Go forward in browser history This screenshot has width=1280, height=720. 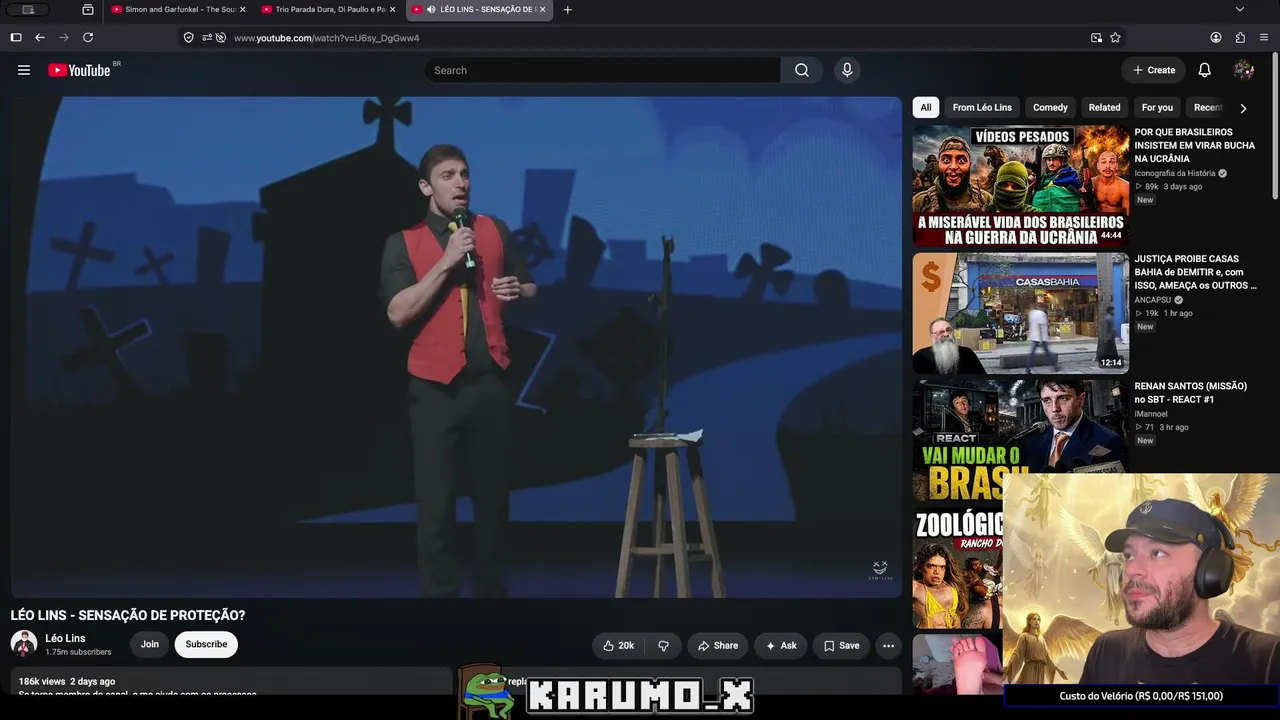point(64,37)
